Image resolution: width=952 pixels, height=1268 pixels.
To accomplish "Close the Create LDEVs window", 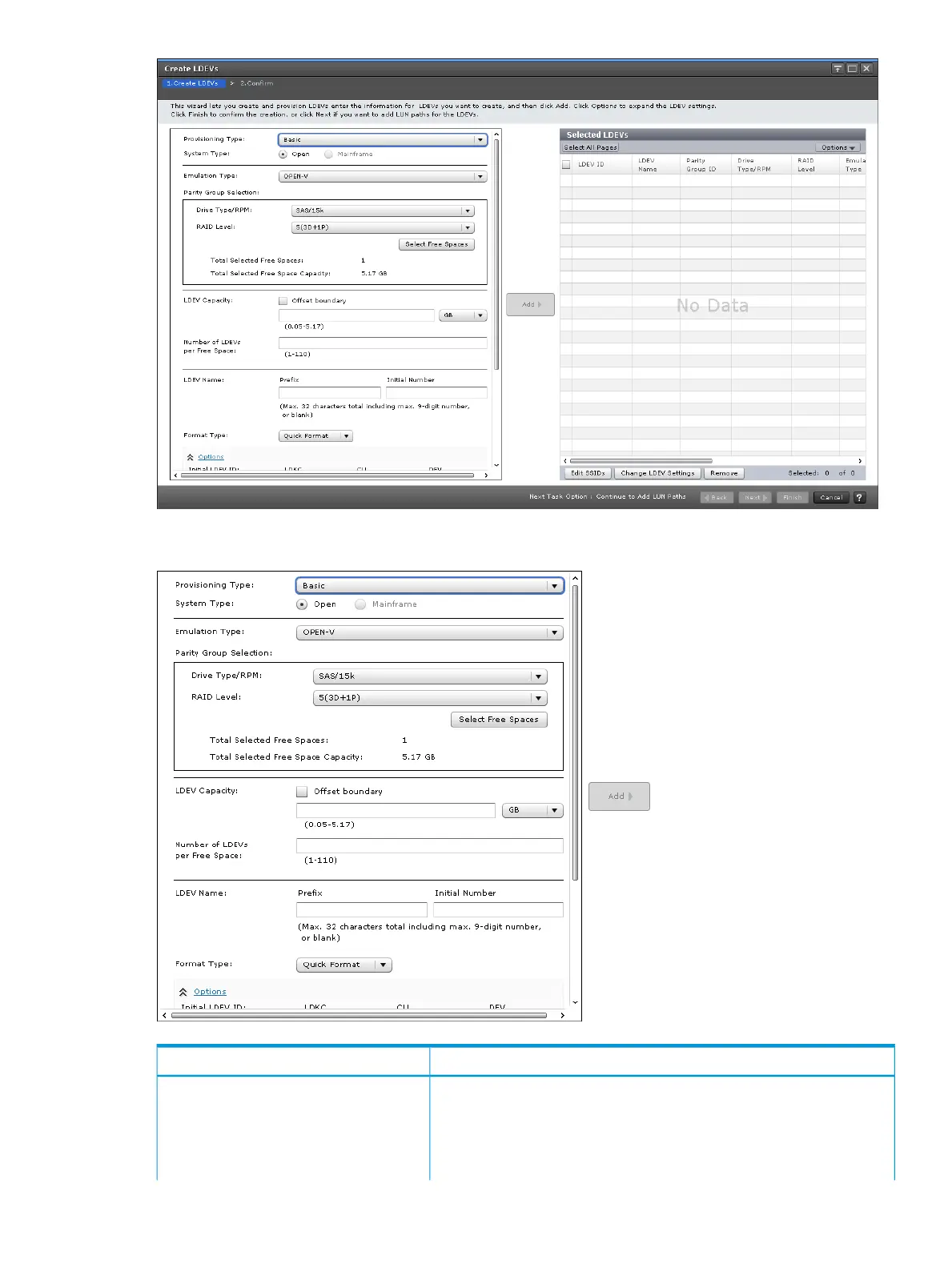I will tap(866, 69).
